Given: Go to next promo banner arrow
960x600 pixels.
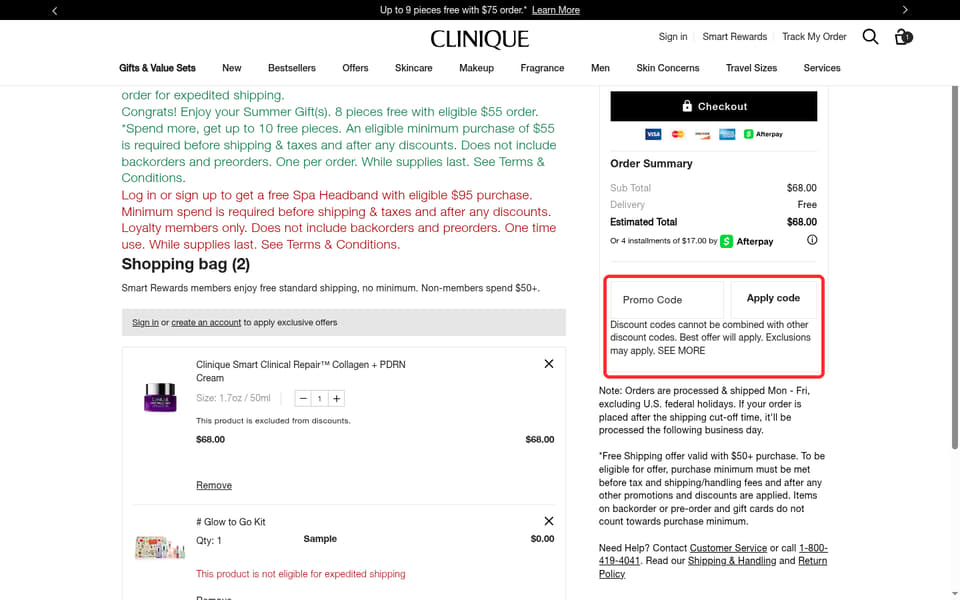Looking at the screenshot, I should click(905, 10).
